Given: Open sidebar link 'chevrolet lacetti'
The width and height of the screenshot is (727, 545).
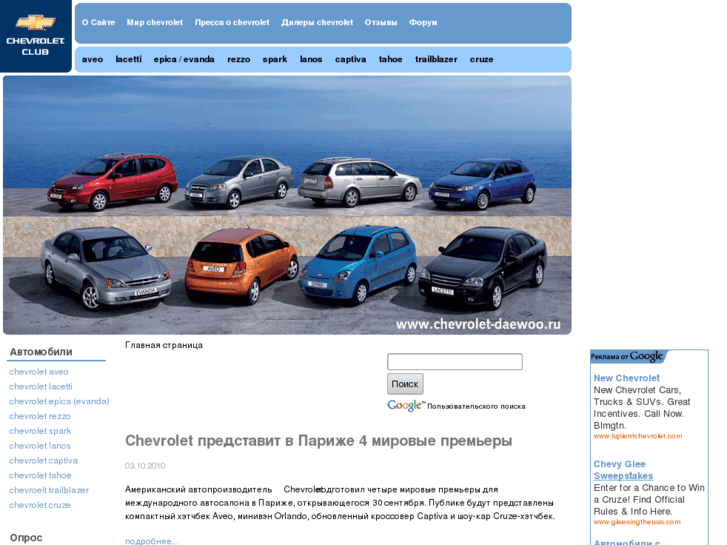Looking at the screenshot, I should [41, 387].
